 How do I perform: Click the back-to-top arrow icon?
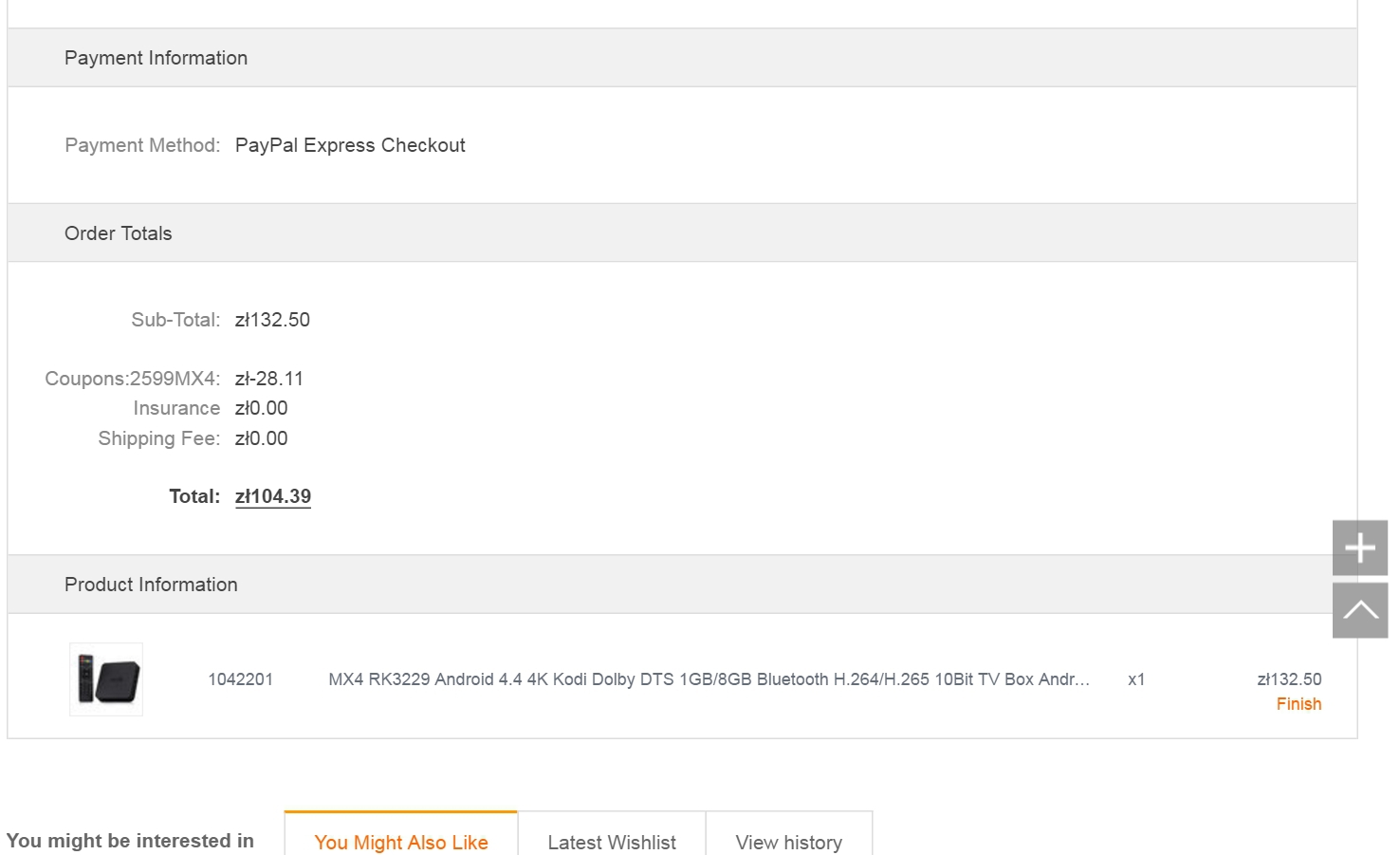(1359, 610)
